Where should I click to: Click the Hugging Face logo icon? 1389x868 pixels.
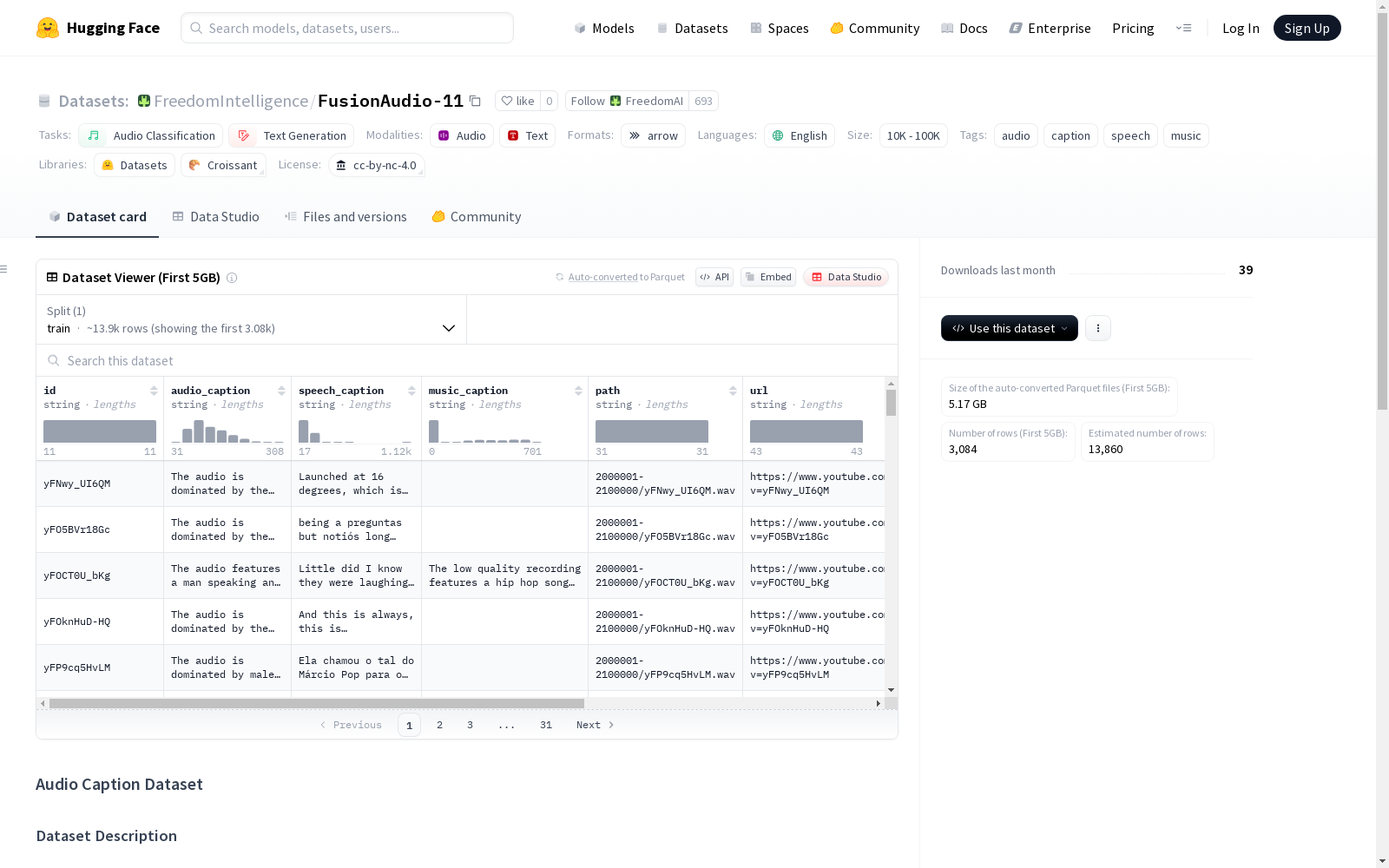(48, 28)
